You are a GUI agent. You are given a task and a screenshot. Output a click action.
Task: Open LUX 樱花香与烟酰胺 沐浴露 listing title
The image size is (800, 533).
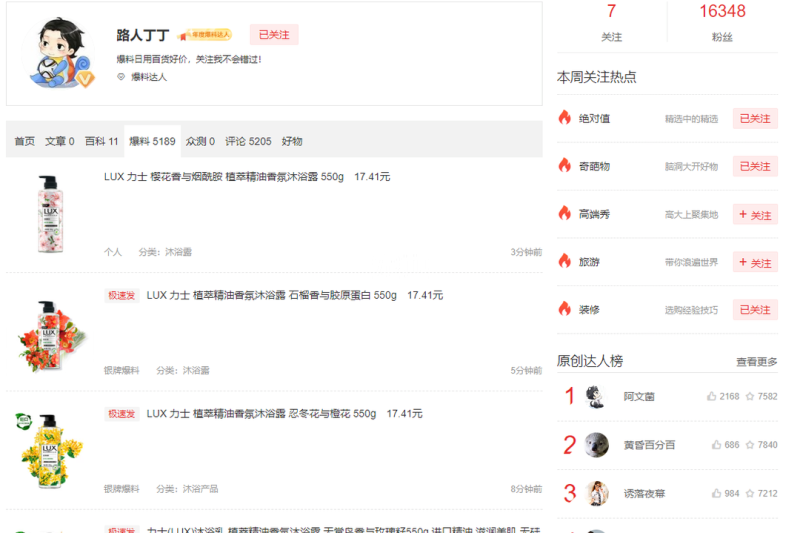[x=224, y=177]
